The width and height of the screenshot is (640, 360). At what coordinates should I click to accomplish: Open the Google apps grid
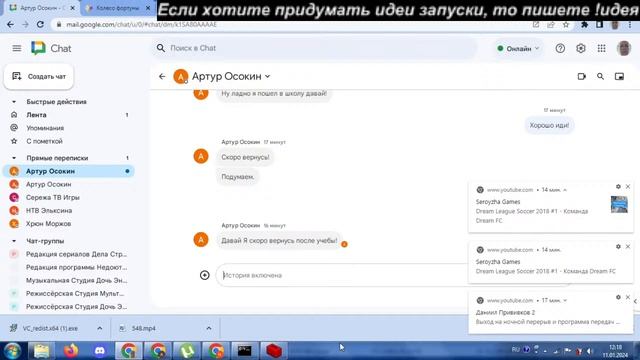coord(601,48)
